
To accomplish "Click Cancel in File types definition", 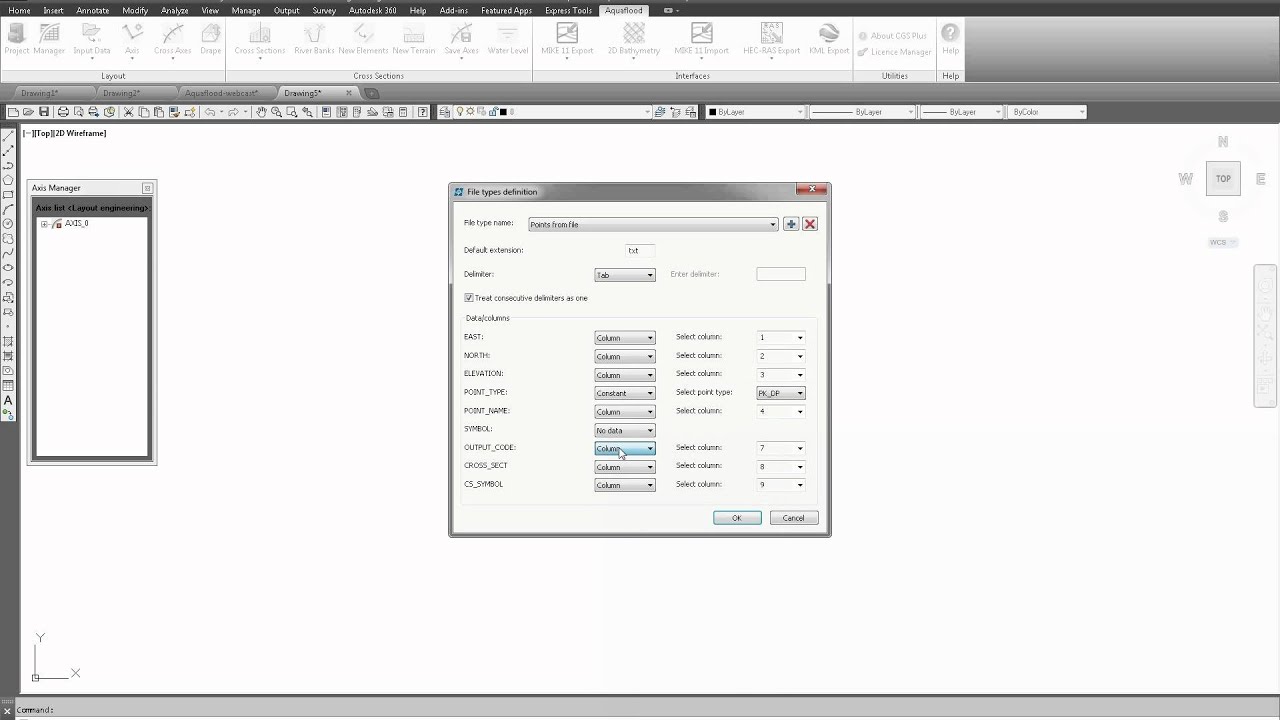I will [793, 518].
